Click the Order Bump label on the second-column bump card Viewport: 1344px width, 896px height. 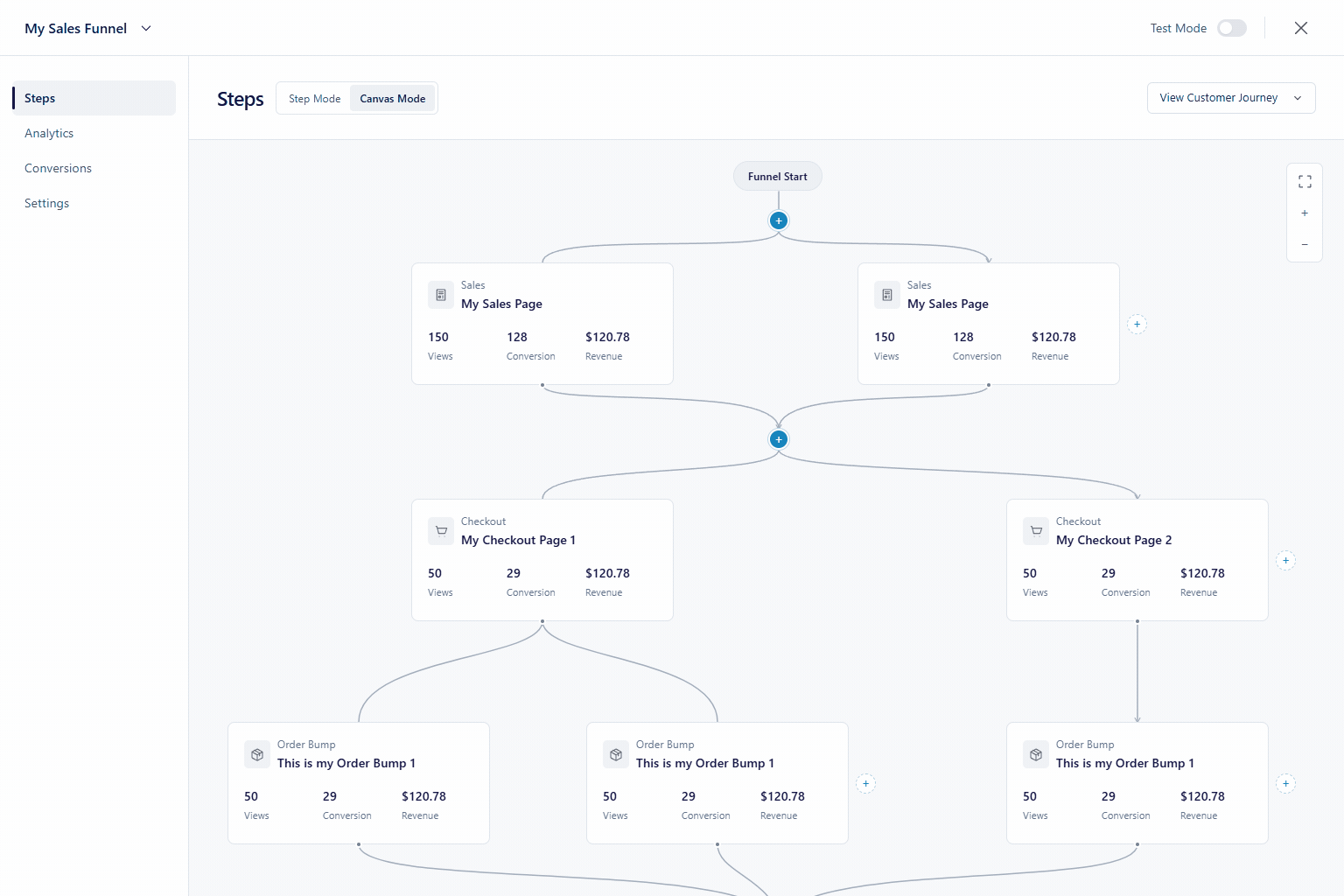click(665, 745)
